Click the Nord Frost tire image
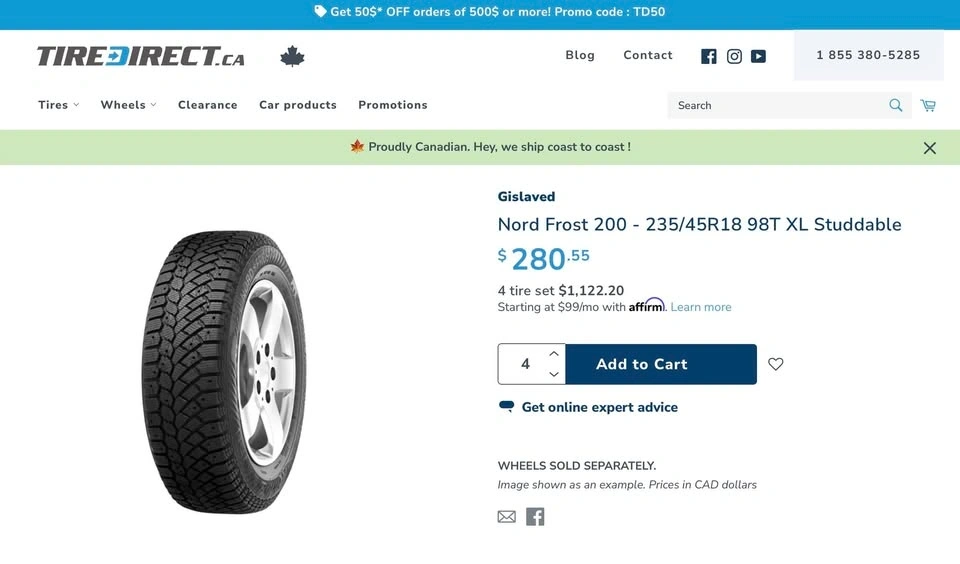The width and height of the screenshot is (960, 564). pyautogui.click(x=224, y=372)
